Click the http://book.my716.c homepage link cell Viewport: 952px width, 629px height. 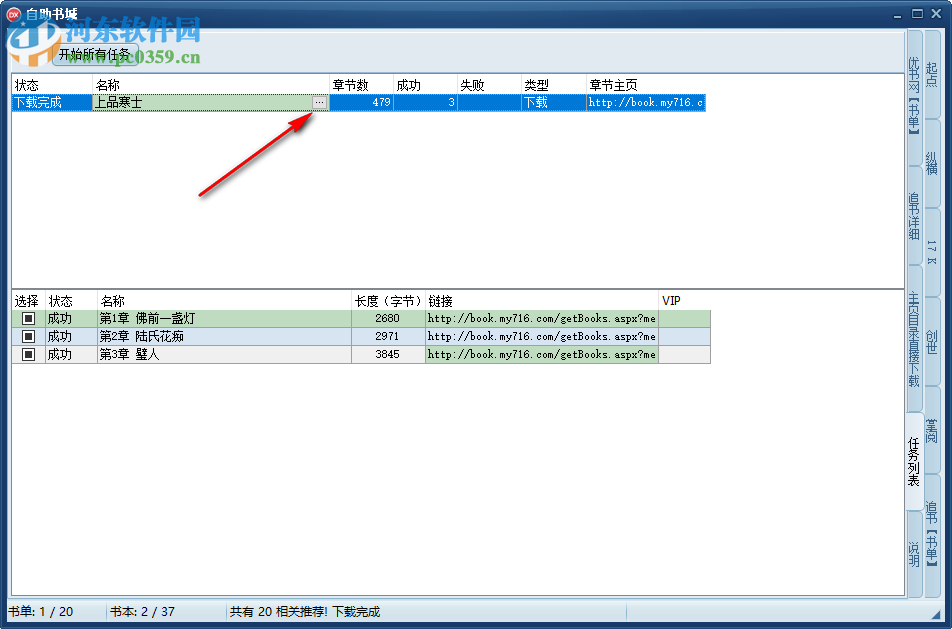[646, 103]
